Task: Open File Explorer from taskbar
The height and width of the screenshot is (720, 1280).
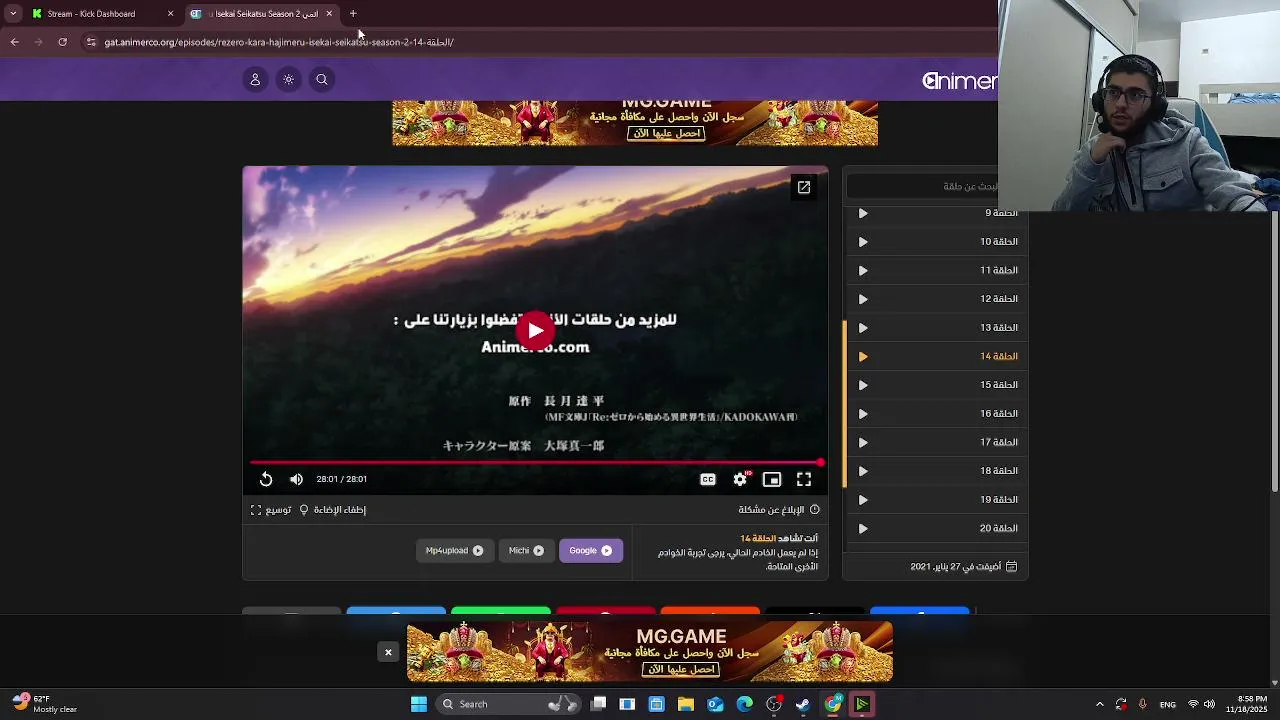Action: (686, 704)
